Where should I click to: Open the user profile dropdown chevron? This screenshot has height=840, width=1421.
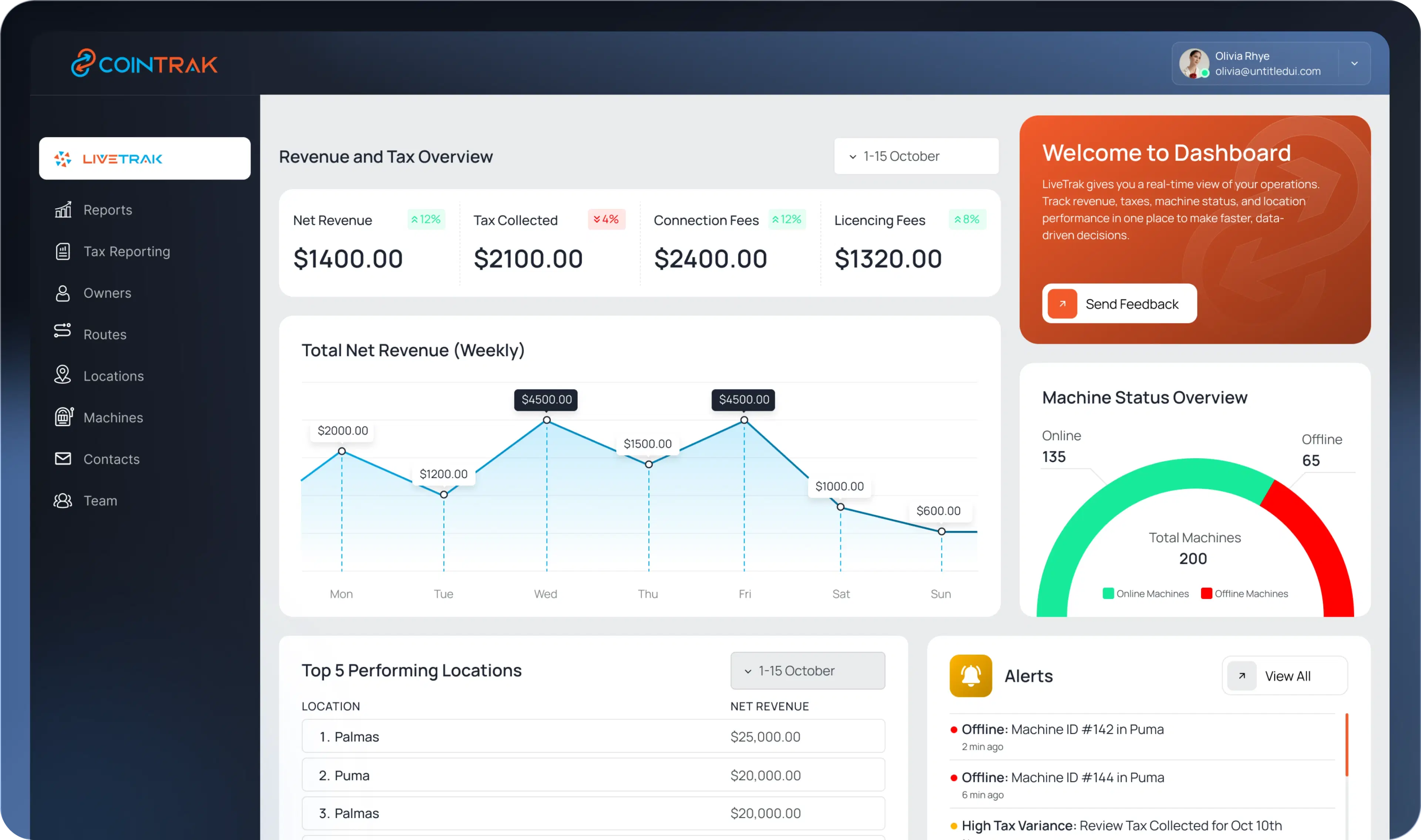(x=1354, y=63)
